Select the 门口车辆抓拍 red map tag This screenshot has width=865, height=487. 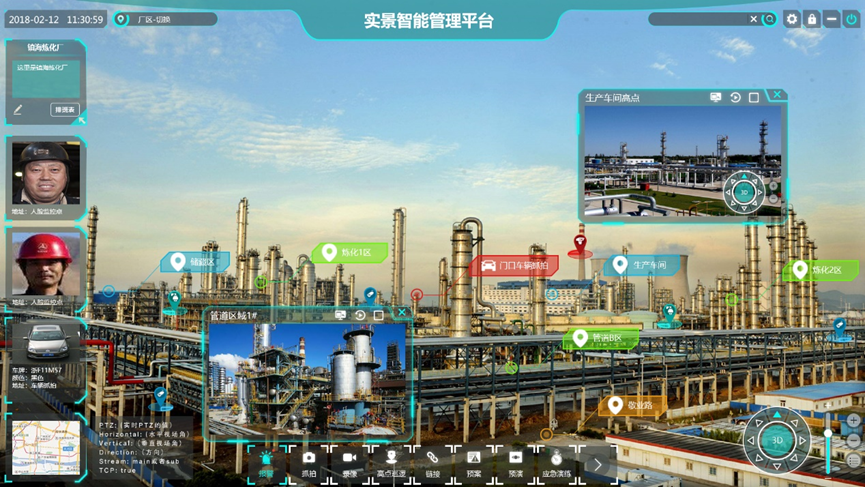(516, 266)
